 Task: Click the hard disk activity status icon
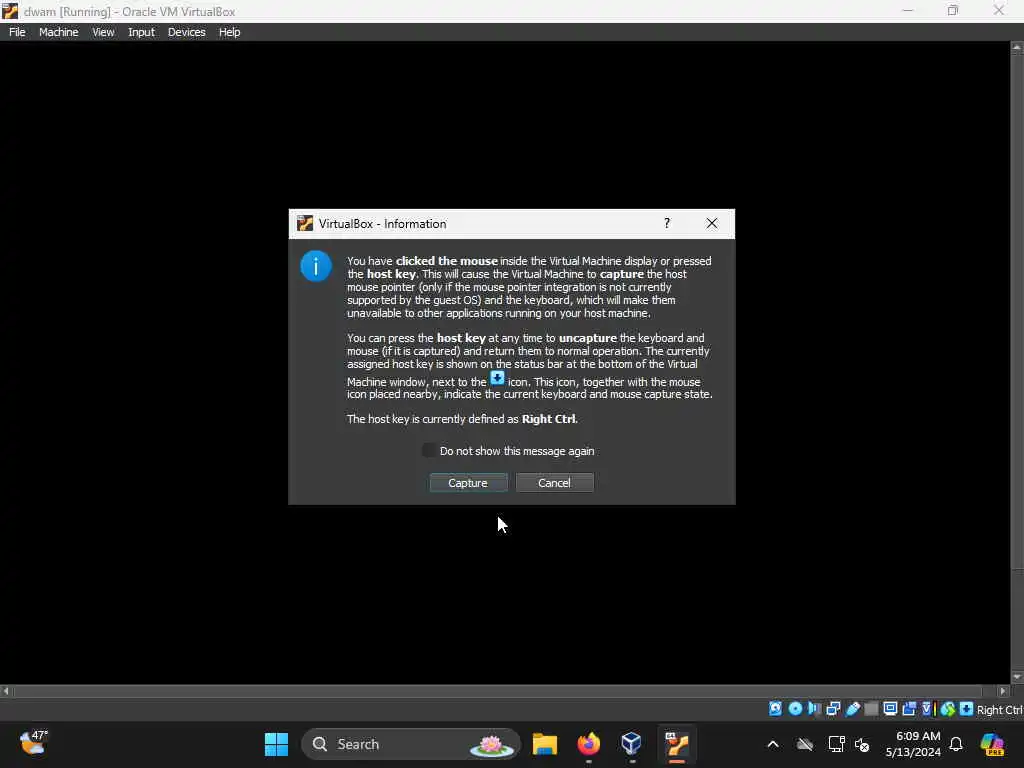775,709
